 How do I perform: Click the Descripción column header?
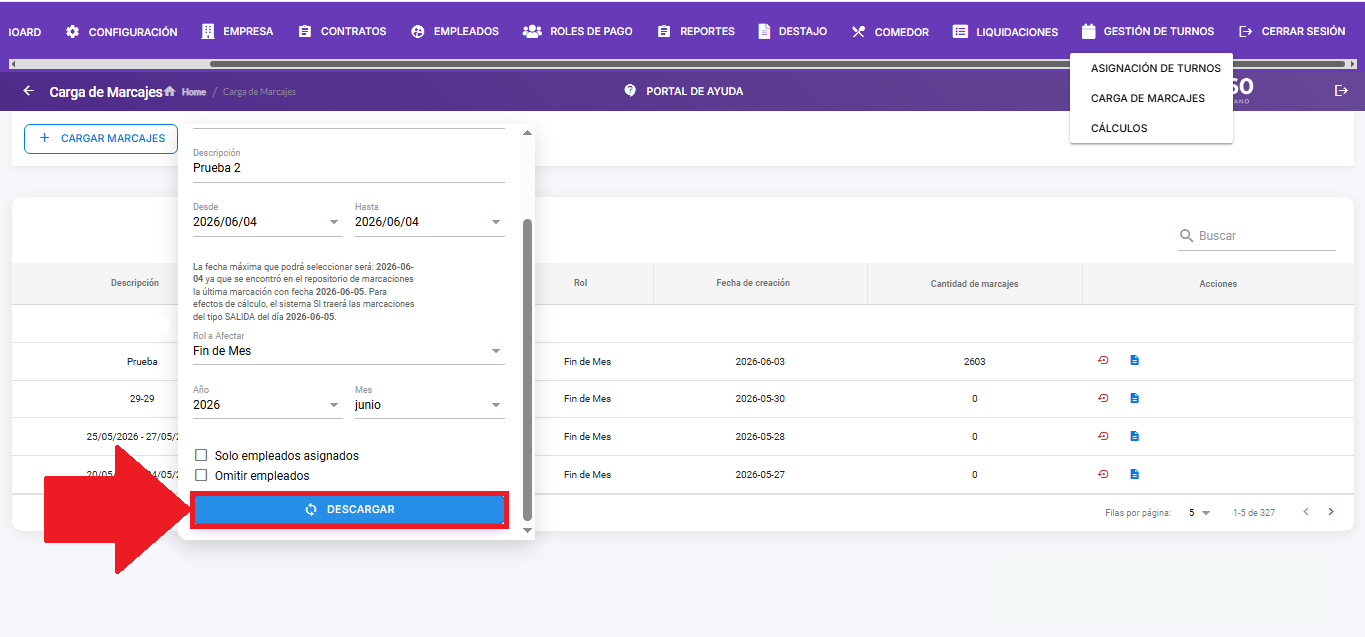point(135,283)
